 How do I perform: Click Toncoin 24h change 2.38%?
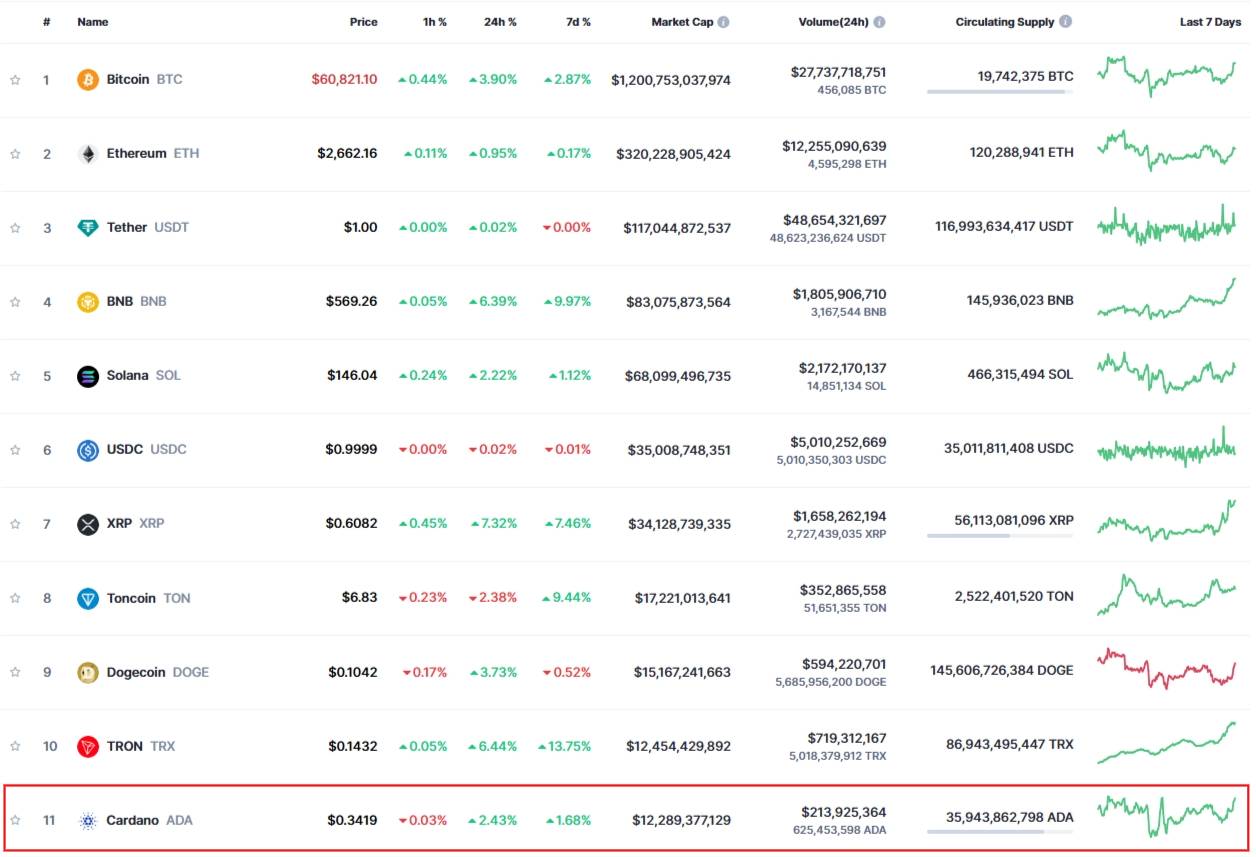pyautogui.click(x=493, y=598)
